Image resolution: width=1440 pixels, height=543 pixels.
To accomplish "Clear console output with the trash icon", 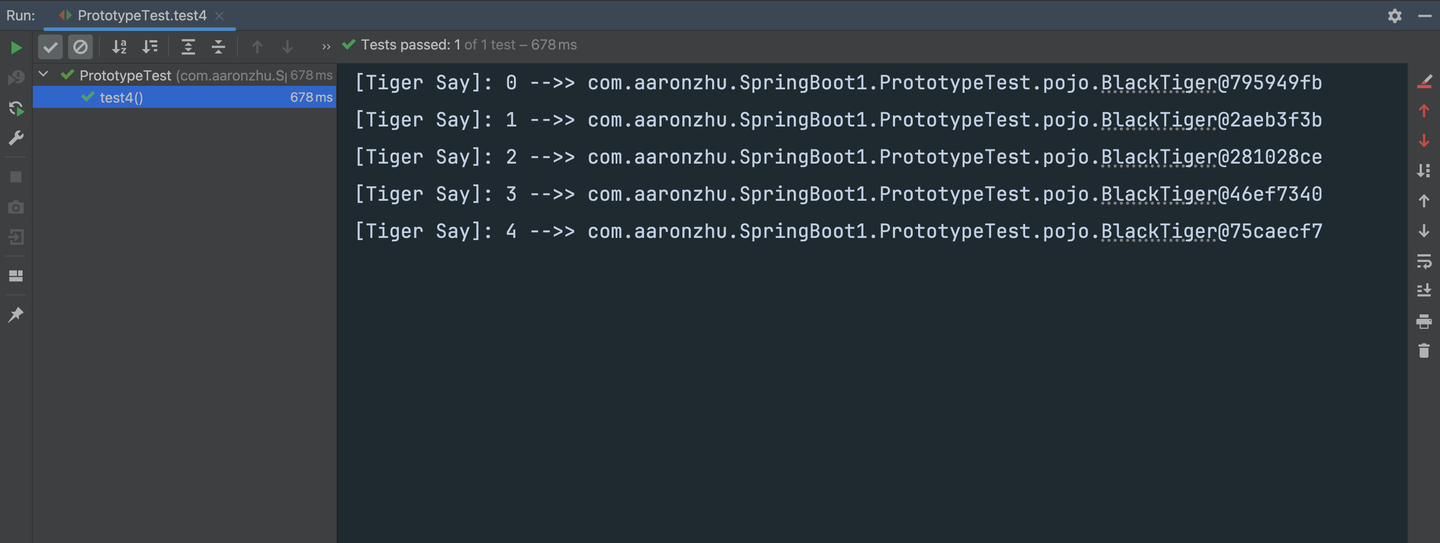I will [x=1424, y=351].
